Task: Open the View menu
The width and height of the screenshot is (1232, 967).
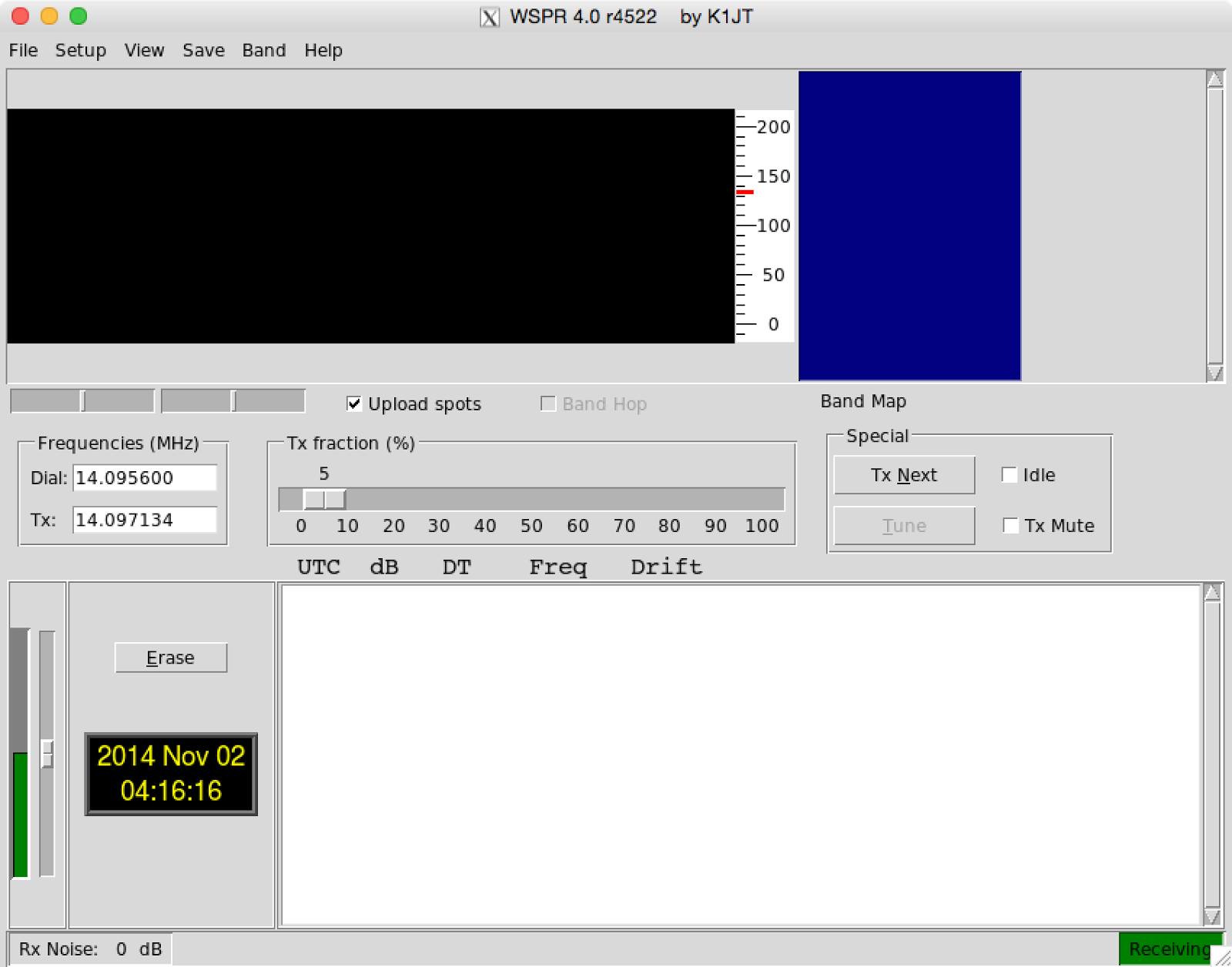Action: coord(144,50)
